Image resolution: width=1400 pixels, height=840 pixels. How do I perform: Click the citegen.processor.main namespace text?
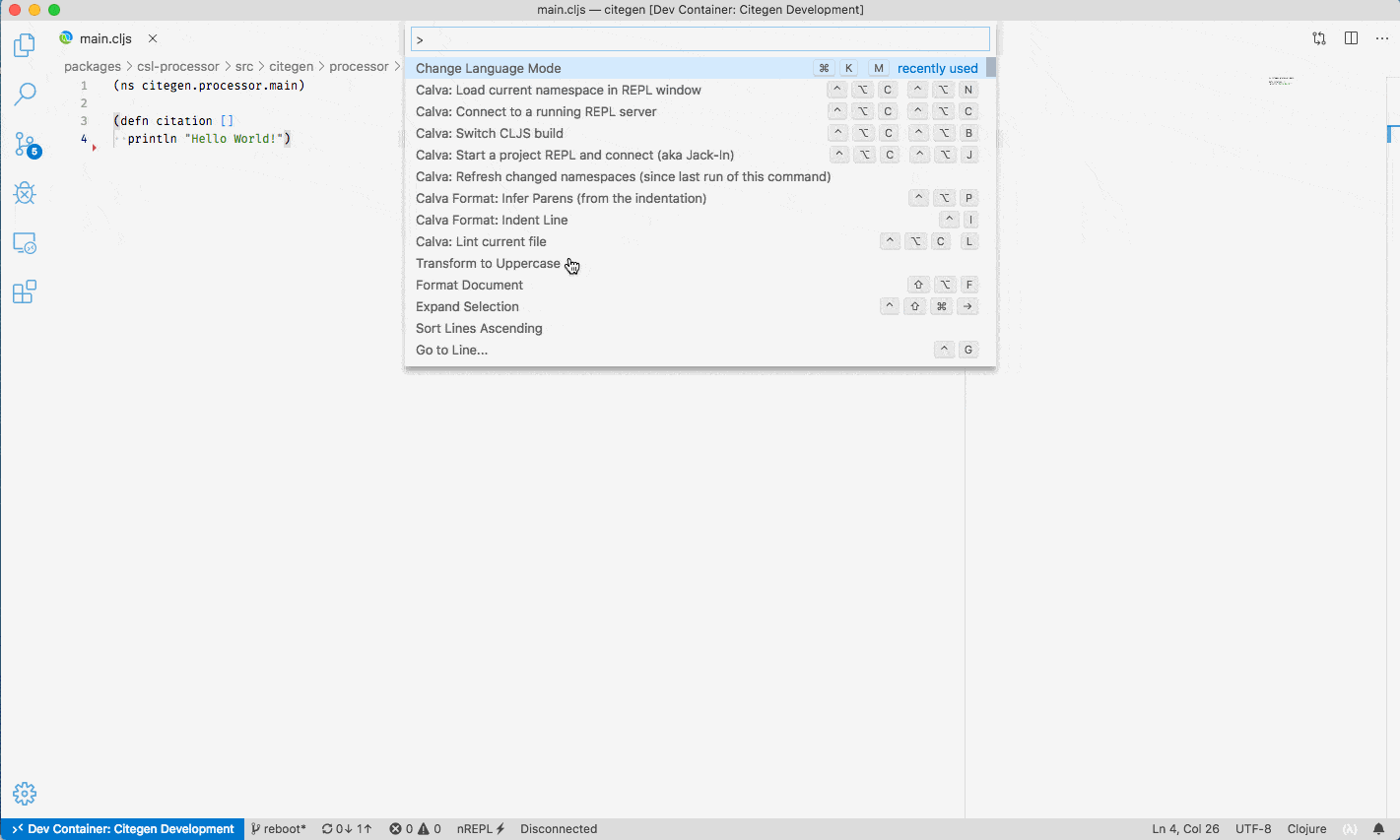coord(220,86)
